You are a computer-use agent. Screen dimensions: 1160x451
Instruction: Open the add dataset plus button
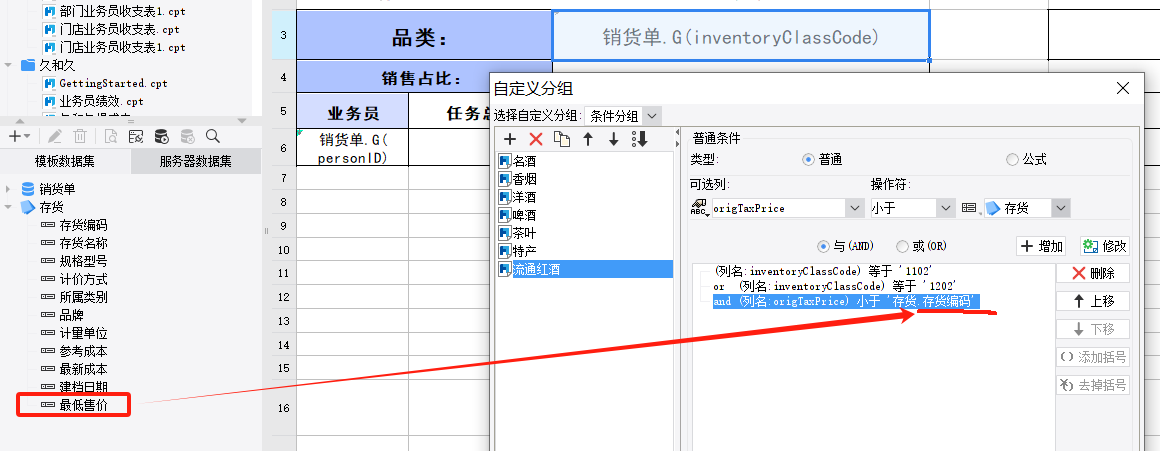(18, 136)
